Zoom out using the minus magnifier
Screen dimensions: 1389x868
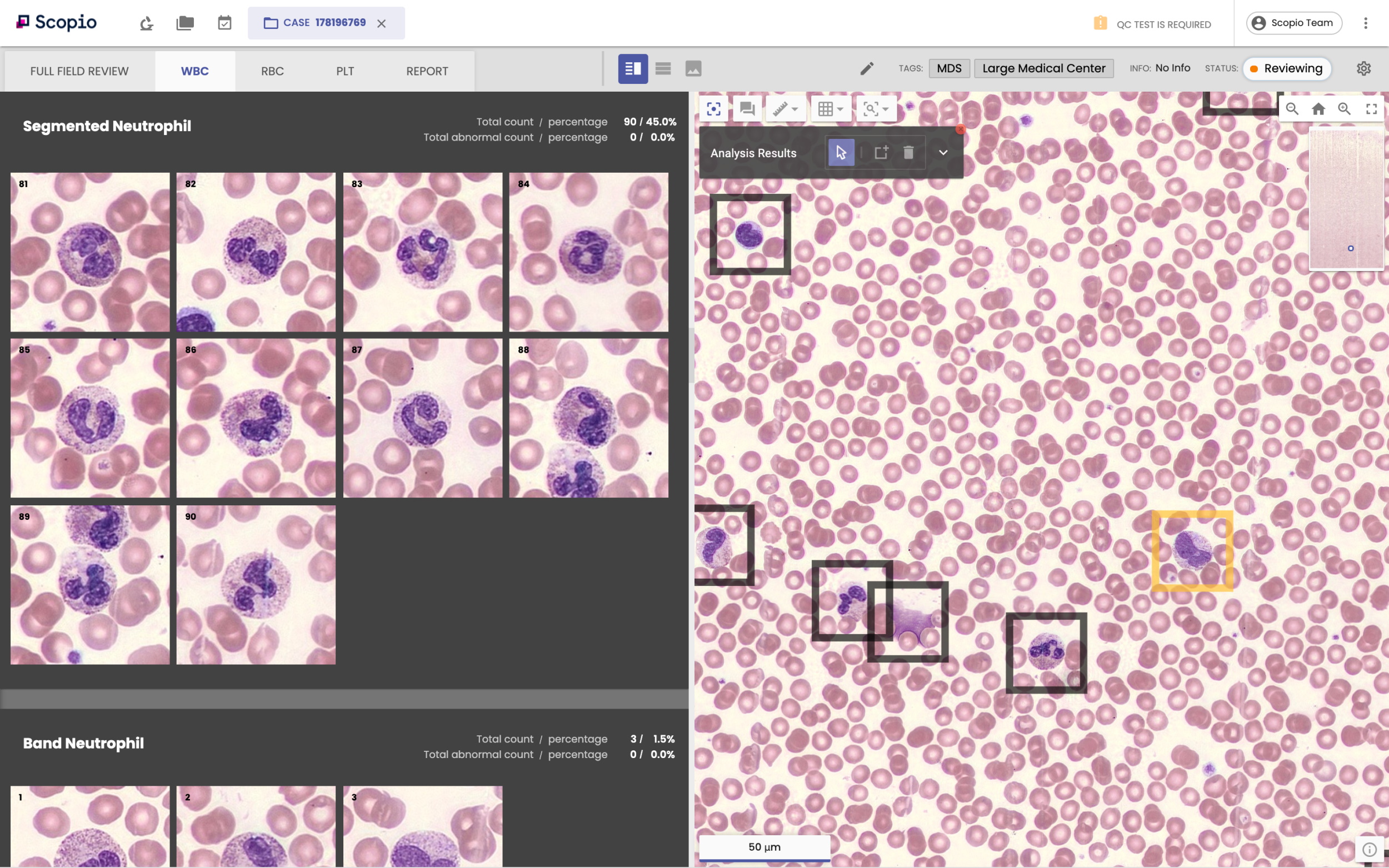pos(1292,108)
